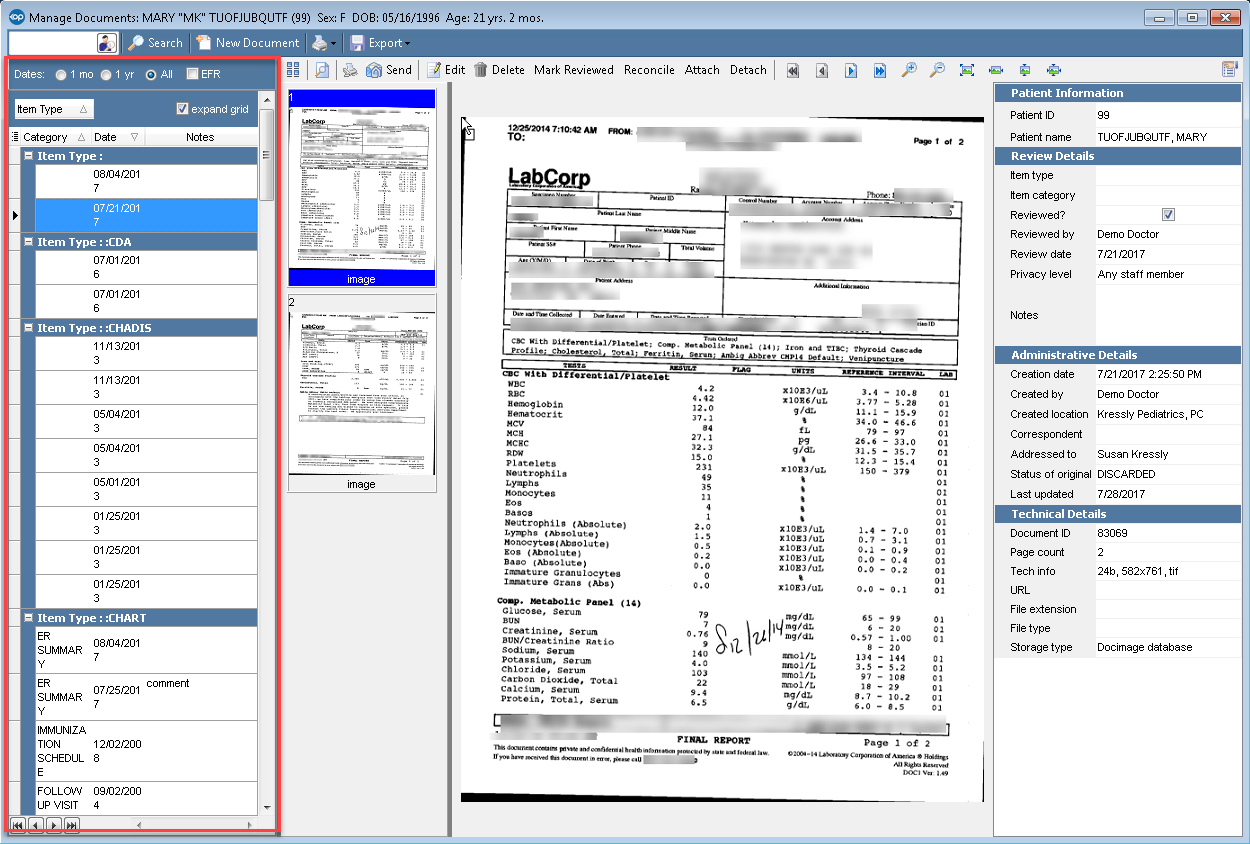This screenshot has height=844, width=1250.
Task: Select the IMMUNIZATION SCHEDULE row
Action: 146,751
